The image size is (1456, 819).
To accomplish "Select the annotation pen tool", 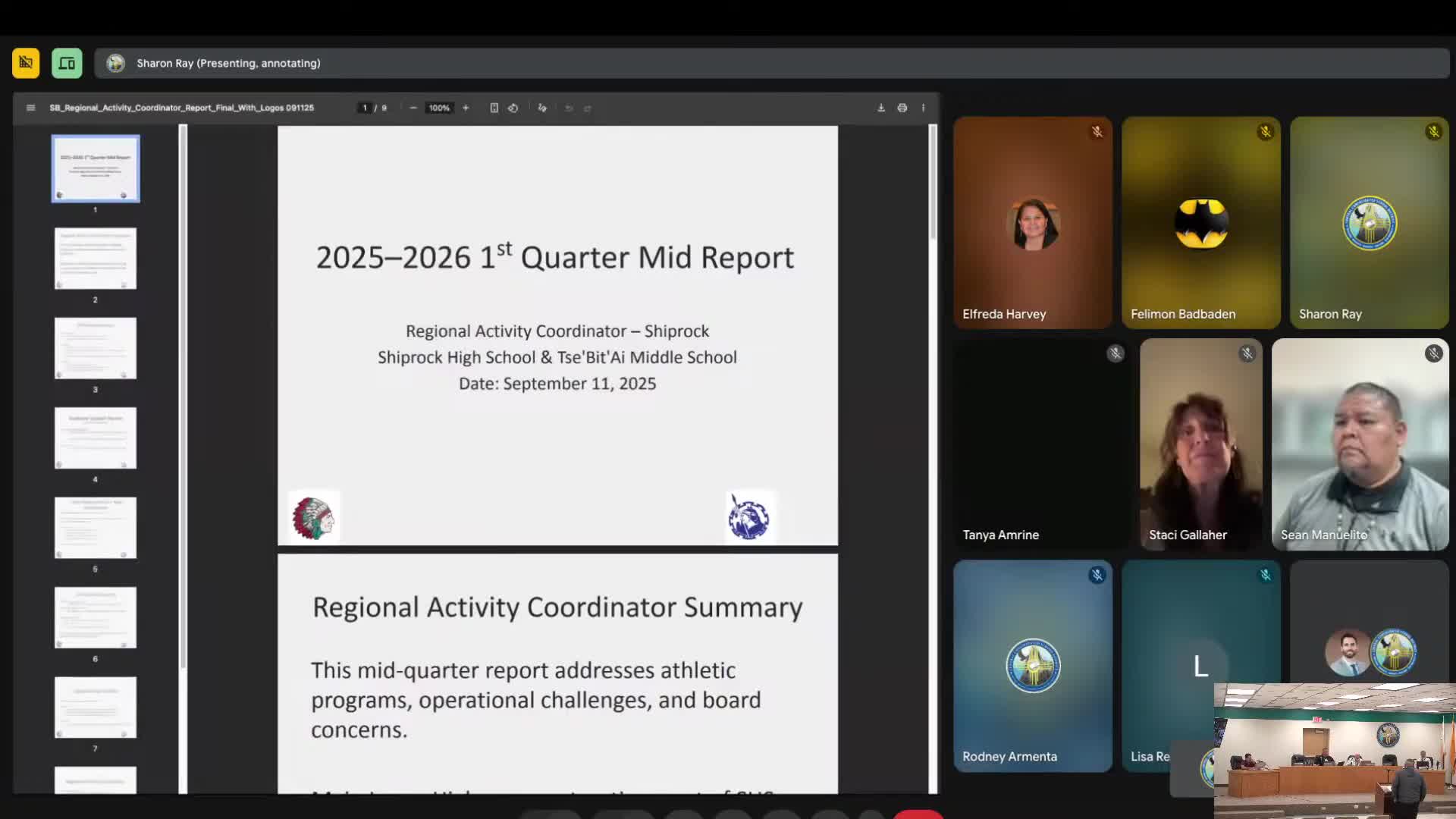I will pos(542,108).
